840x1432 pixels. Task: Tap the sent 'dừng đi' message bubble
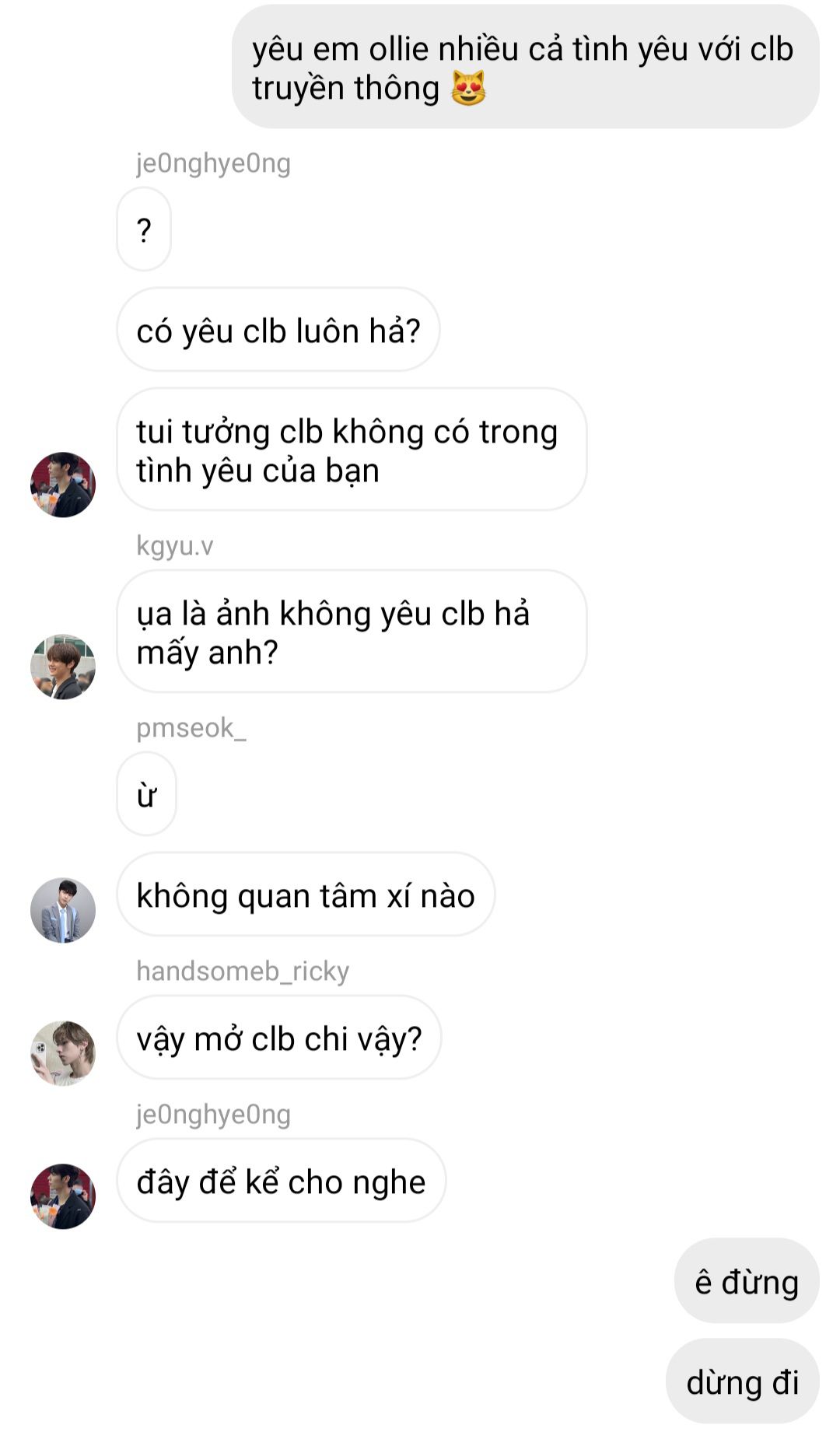743,1381
